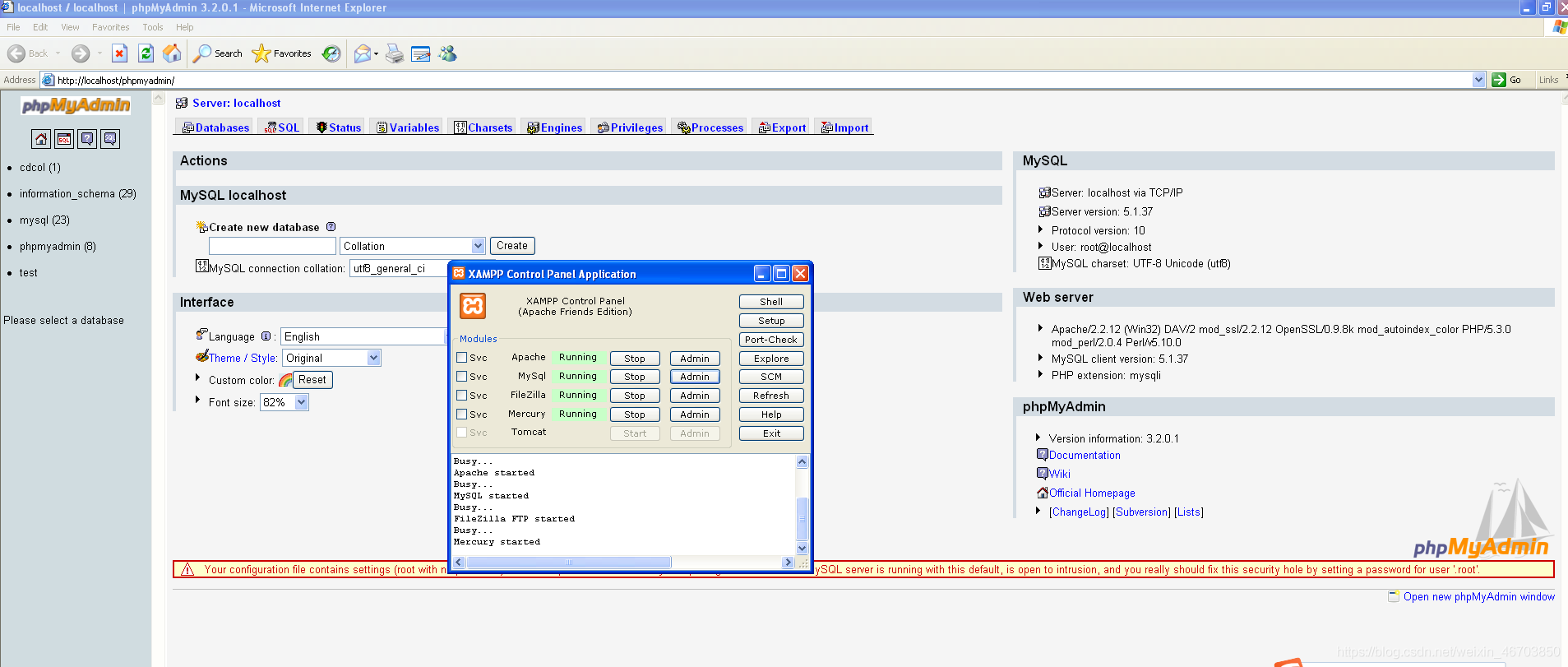This screenshot has width=1568, height=667.
Task: Click the Reset button for Custom color
Action: pyautogui.click(x=312, y=380)
